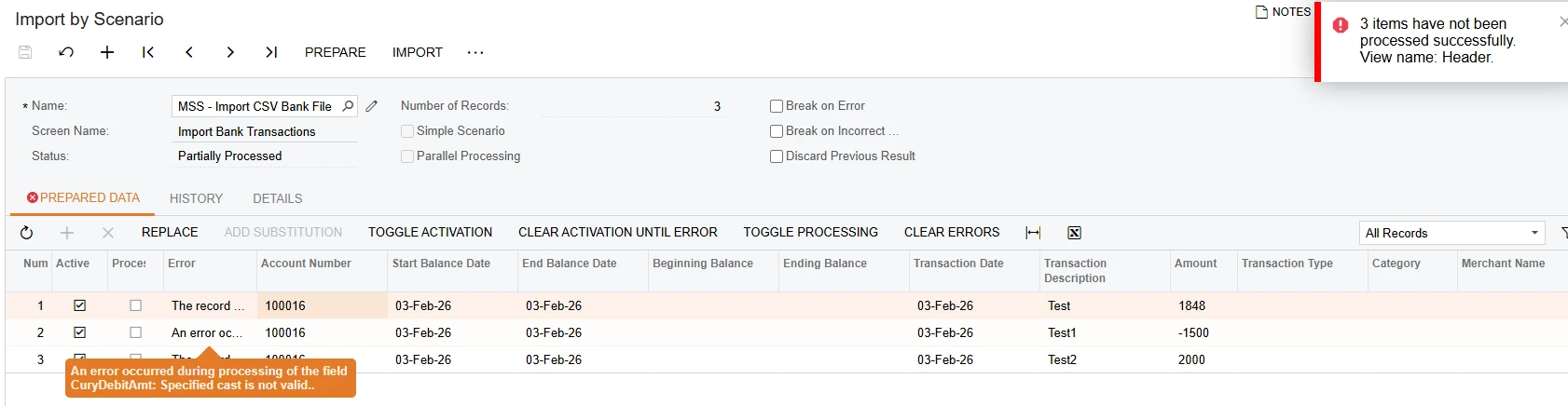Click the fit-to-screen columns icon
This screenshot has width=1568, height=406.
(x=1033, y=233)
